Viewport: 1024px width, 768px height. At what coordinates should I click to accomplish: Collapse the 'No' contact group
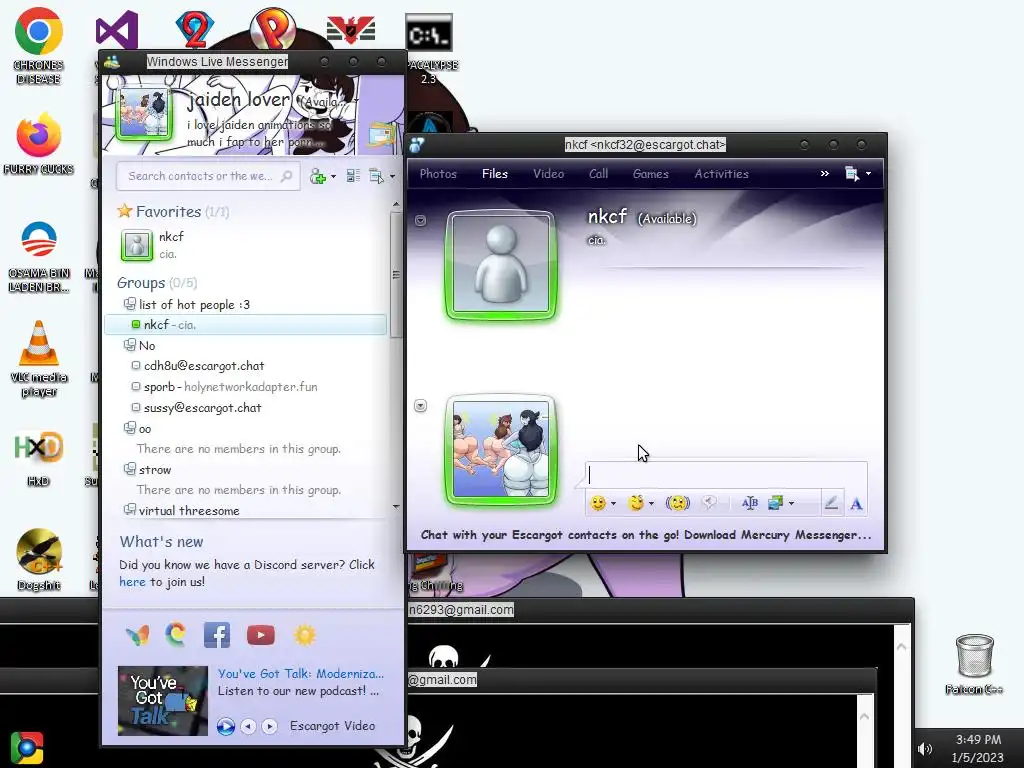(130, 345)
